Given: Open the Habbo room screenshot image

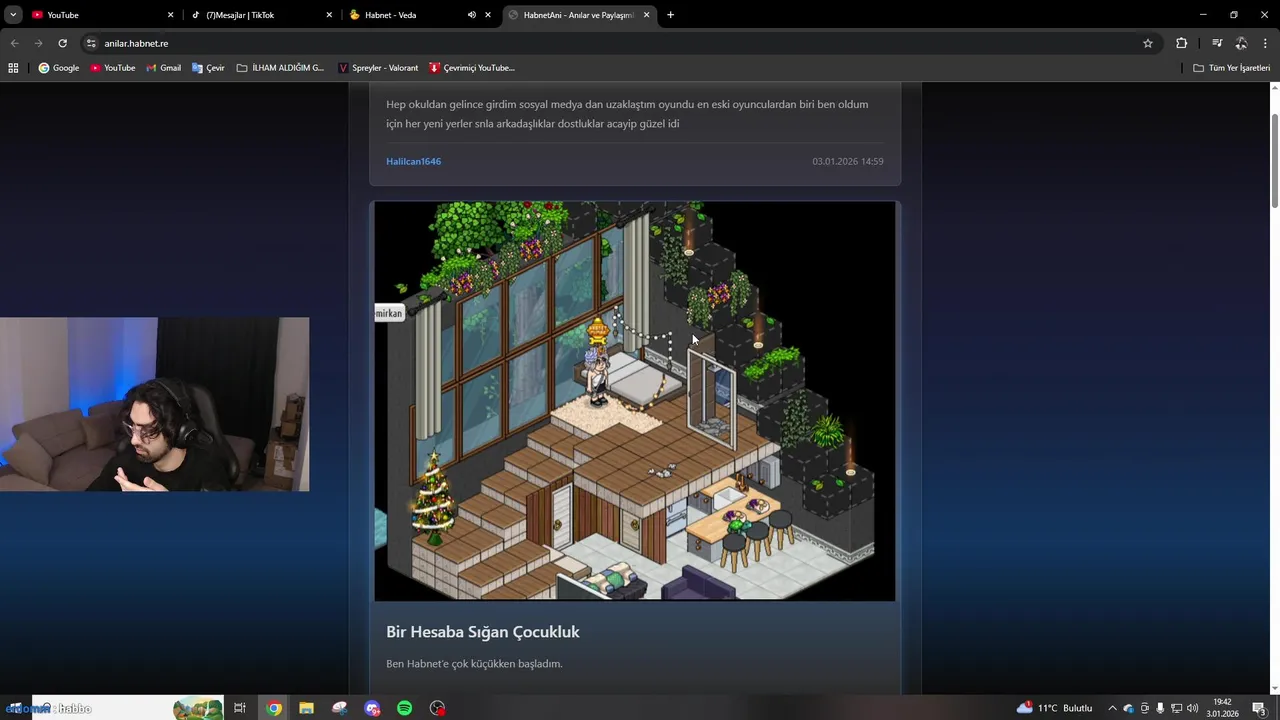Looking at the screenshot, I should click(x=635, y=401).
